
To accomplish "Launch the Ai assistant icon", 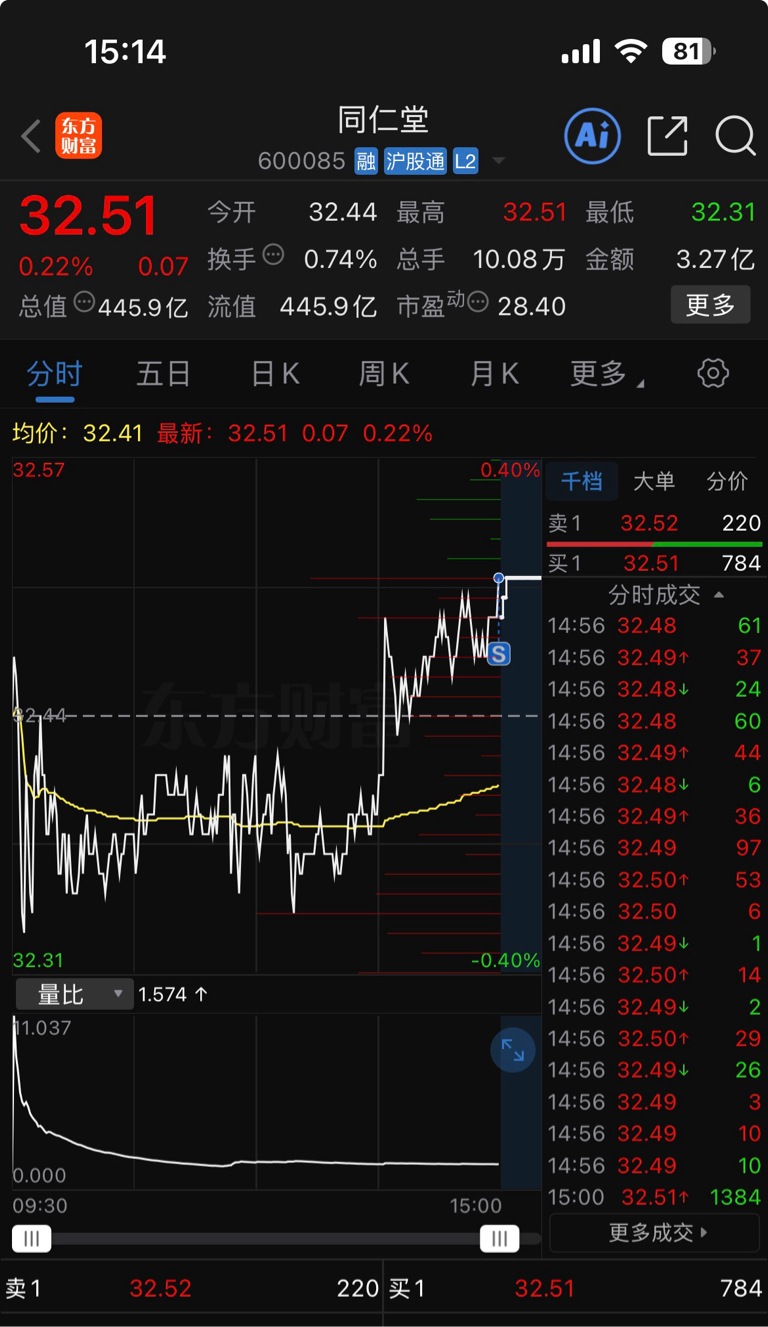I will click(x=593, y=136).
